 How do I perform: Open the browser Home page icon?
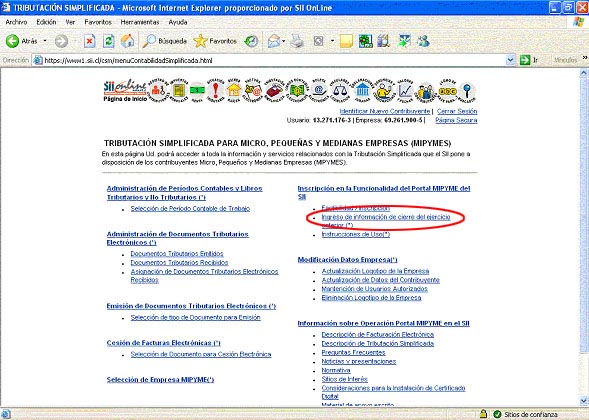[127, 41]
